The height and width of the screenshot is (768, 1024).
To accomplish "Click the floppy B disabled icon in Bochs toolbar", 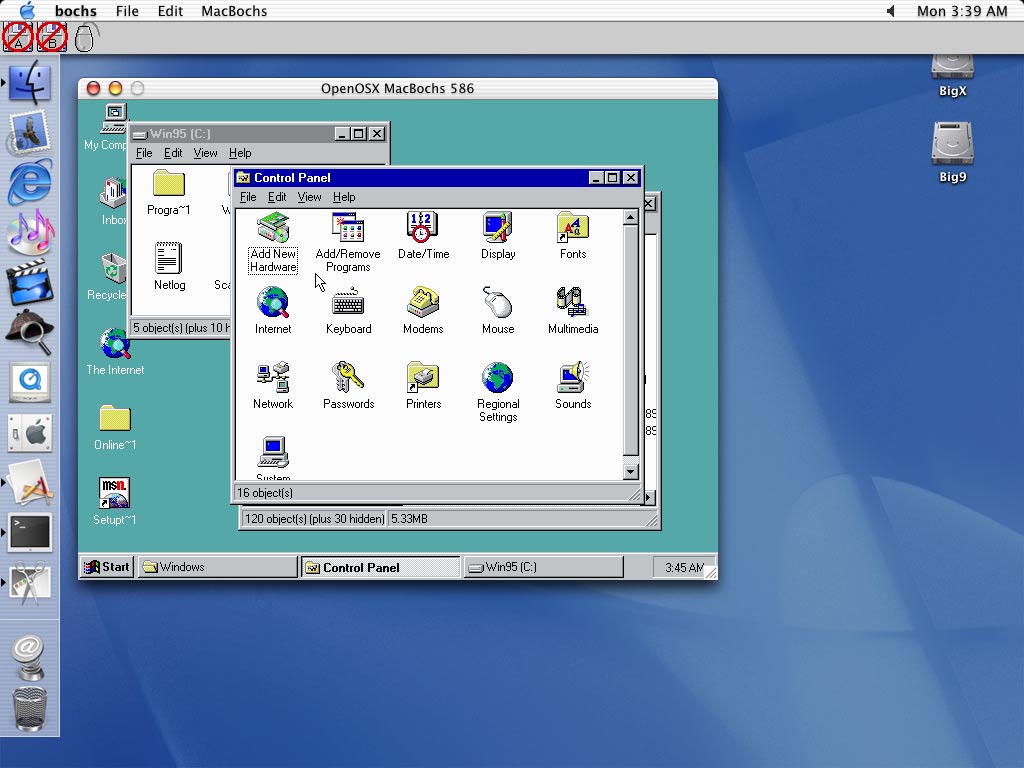I will point(52,37).
